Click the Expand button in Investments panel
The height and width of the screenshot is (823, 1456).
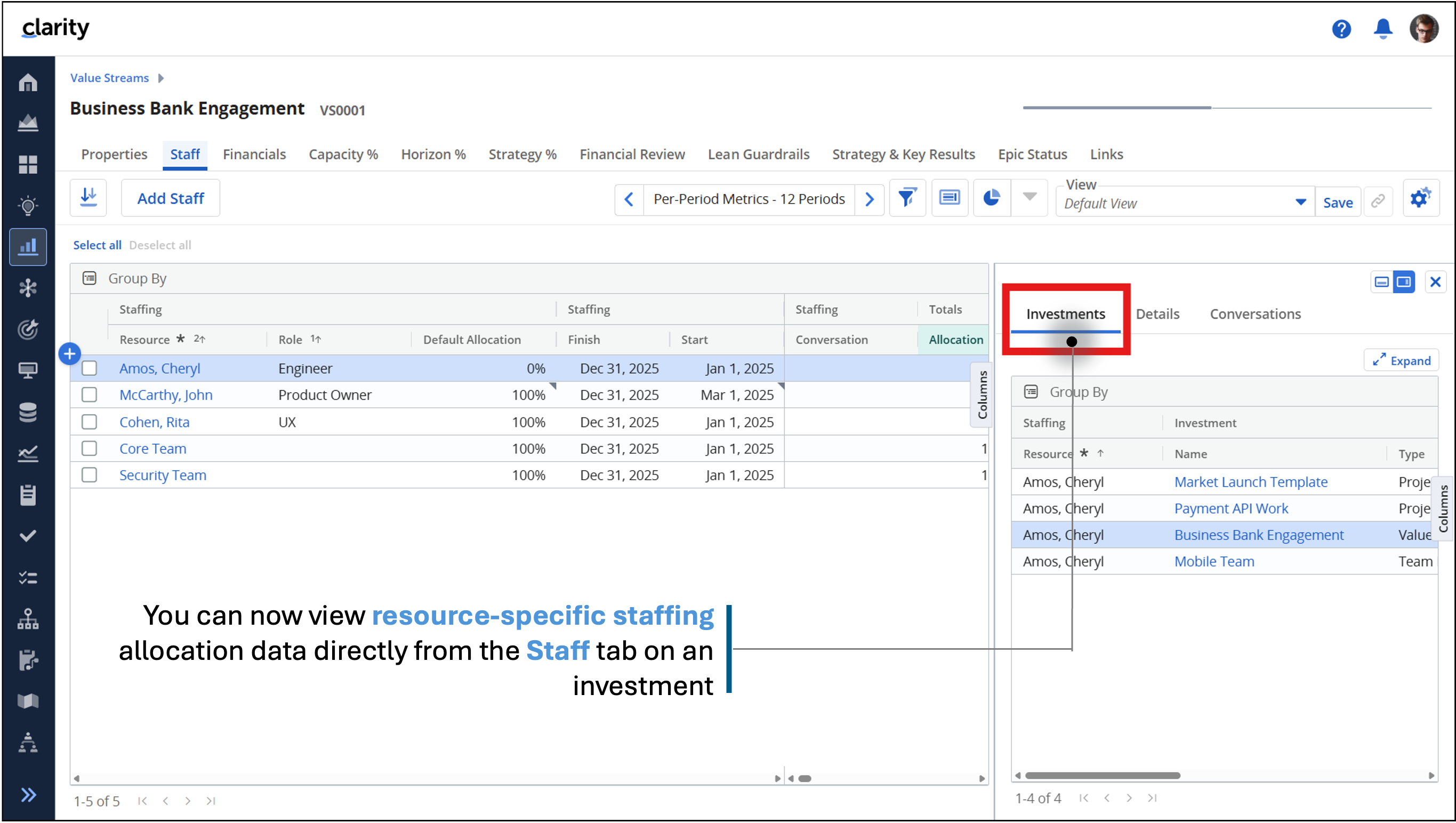[x=1401, y=360]
